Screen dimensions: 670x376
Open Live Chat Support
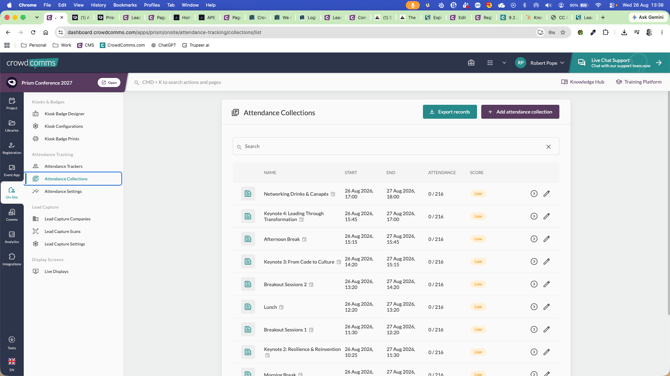[x=620, y=63]
